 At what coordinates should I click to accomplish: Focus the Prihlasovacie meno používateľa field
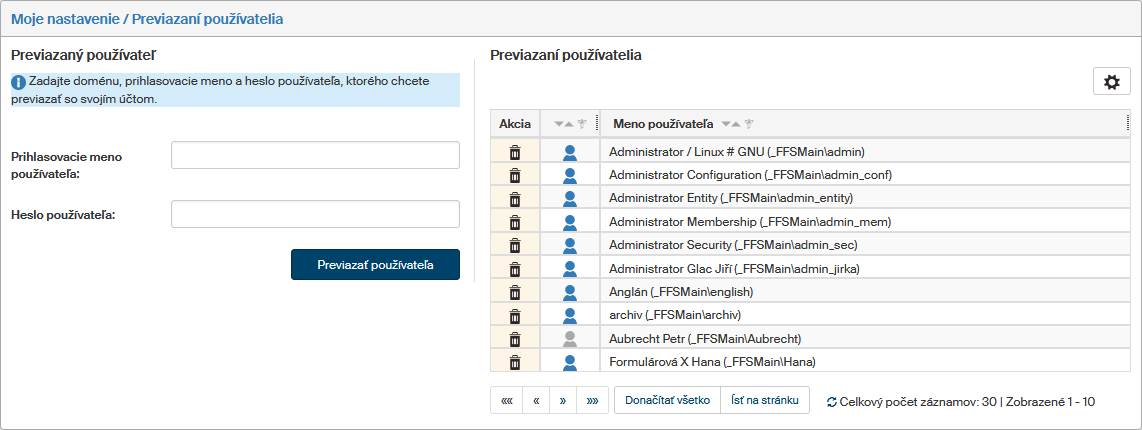tap(315, 156)
